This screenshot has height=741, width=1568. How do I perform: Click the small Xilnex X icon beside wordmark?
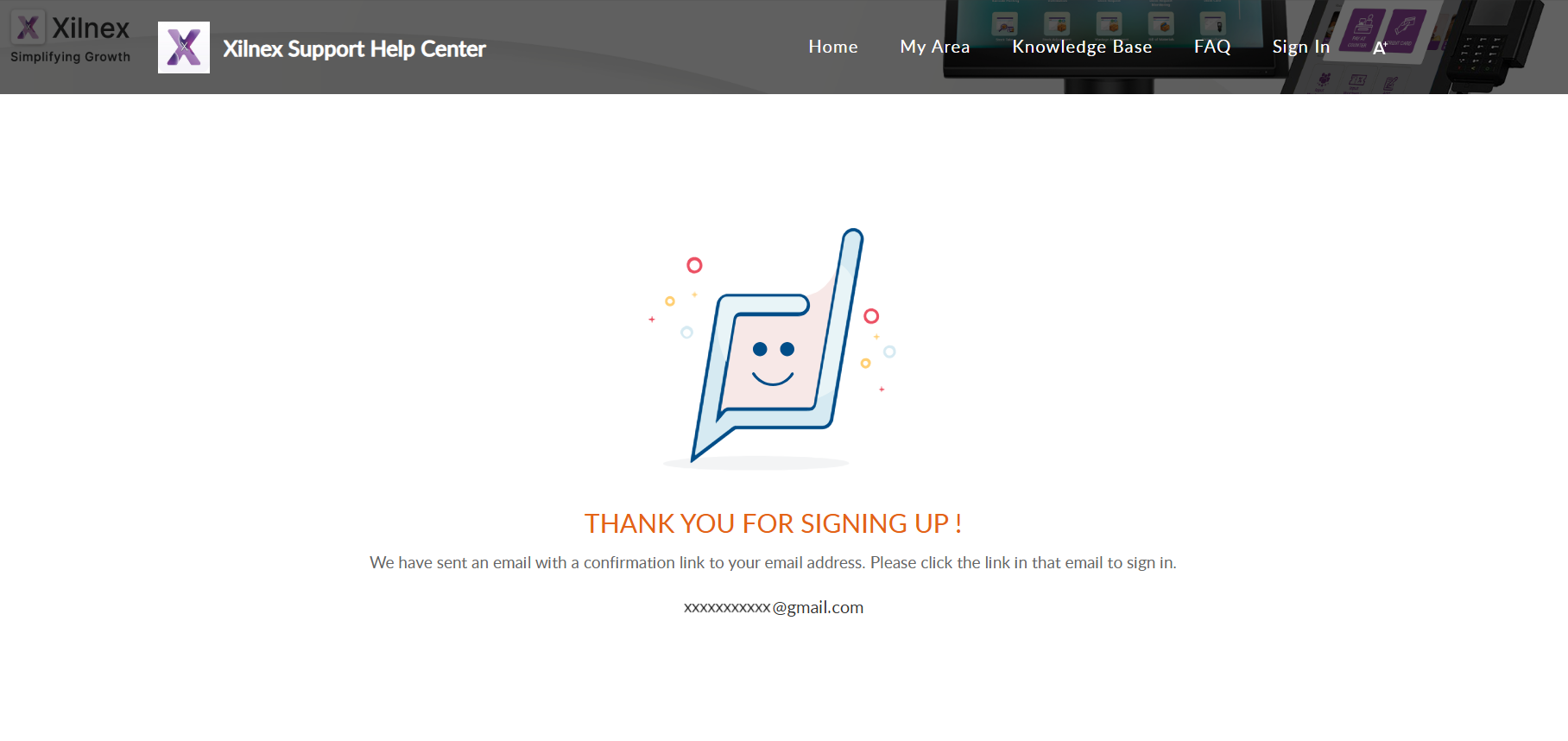(28, 28)
